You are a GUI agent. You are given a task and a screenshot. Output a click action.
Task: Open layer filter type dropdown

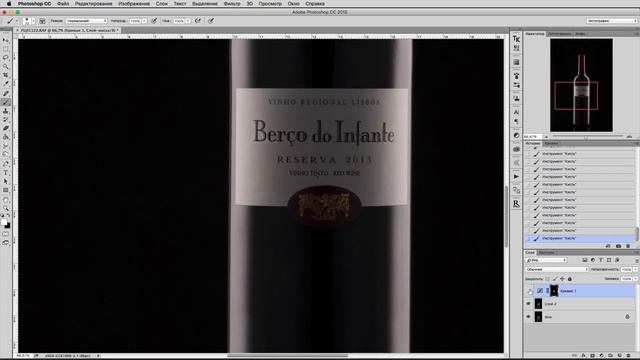pos(546,260)
